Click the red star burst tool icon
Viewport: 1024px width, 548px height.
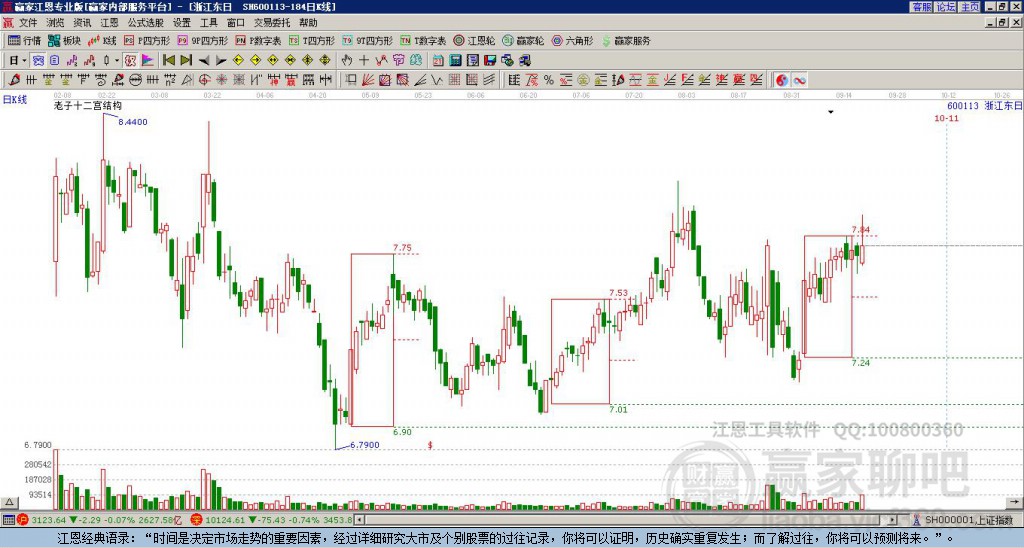(x=221, y=80)
